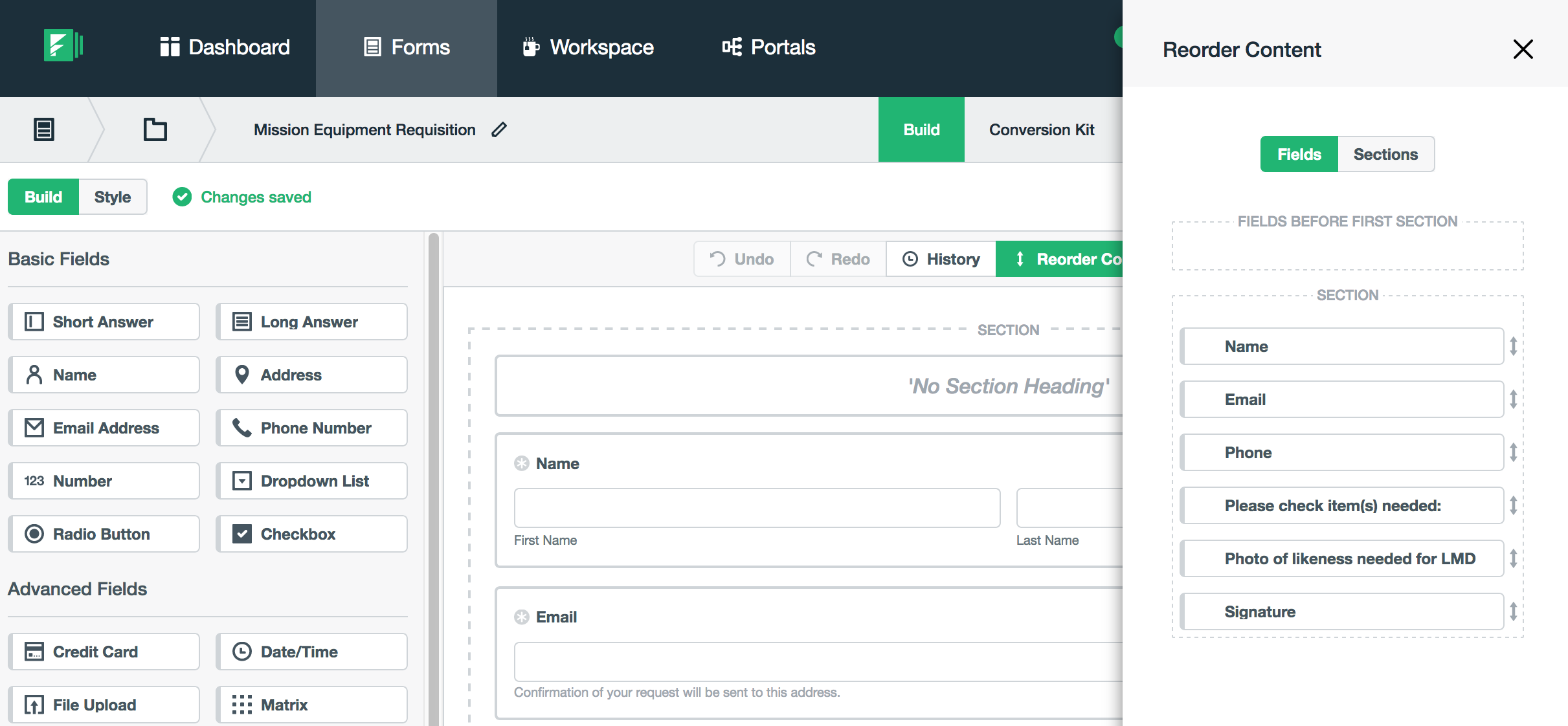Close the Reorder Content panel
Viewport: 1568px width, 726px height.
click(x=1523, y=49)
